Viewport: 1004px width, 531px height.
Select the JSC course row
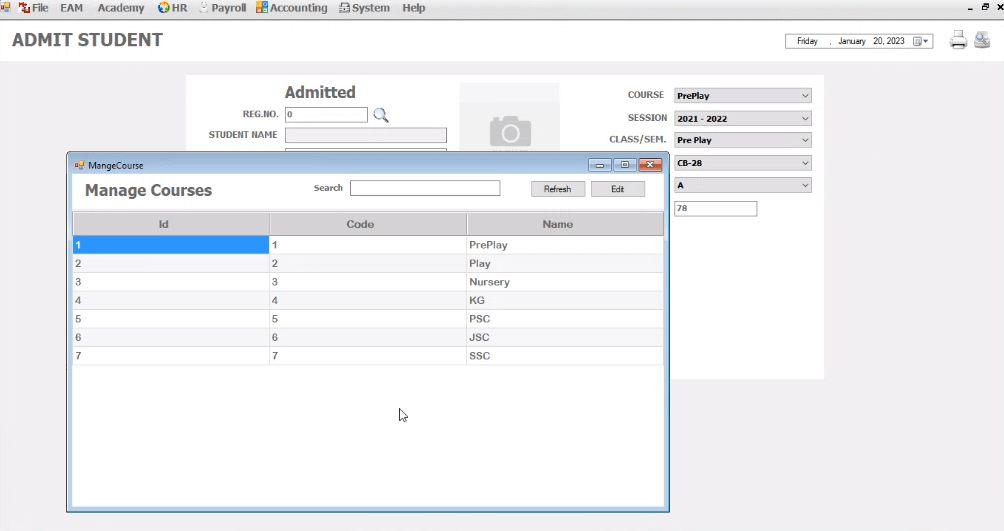pos(368,338)
